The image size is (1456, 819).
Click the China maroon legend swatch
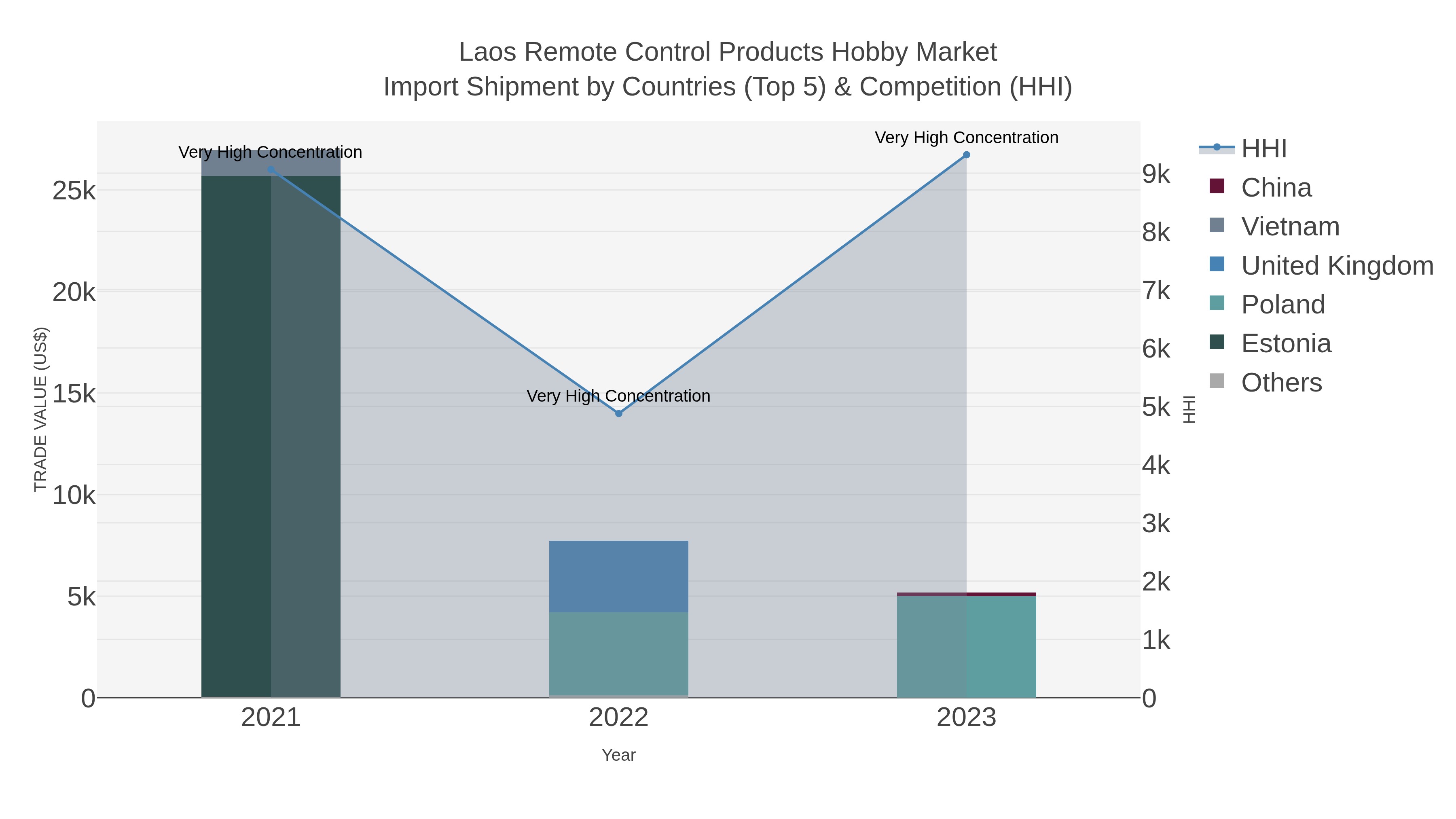1217,186
